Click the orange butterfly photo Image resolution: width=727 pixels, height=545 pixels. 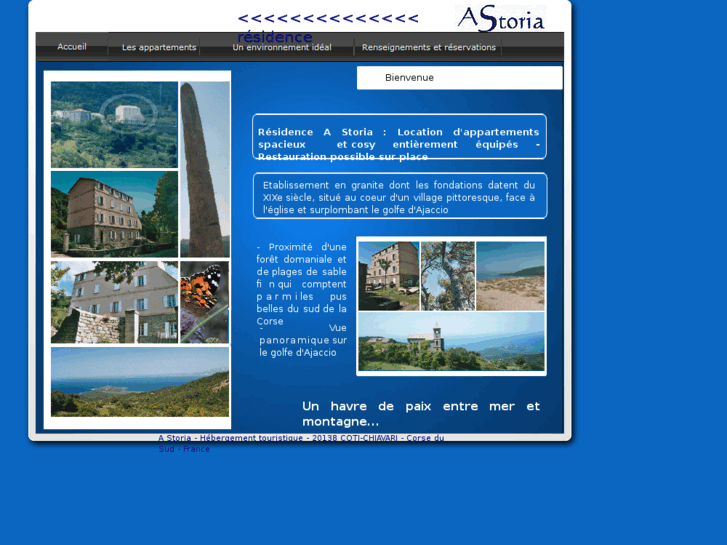204,302
